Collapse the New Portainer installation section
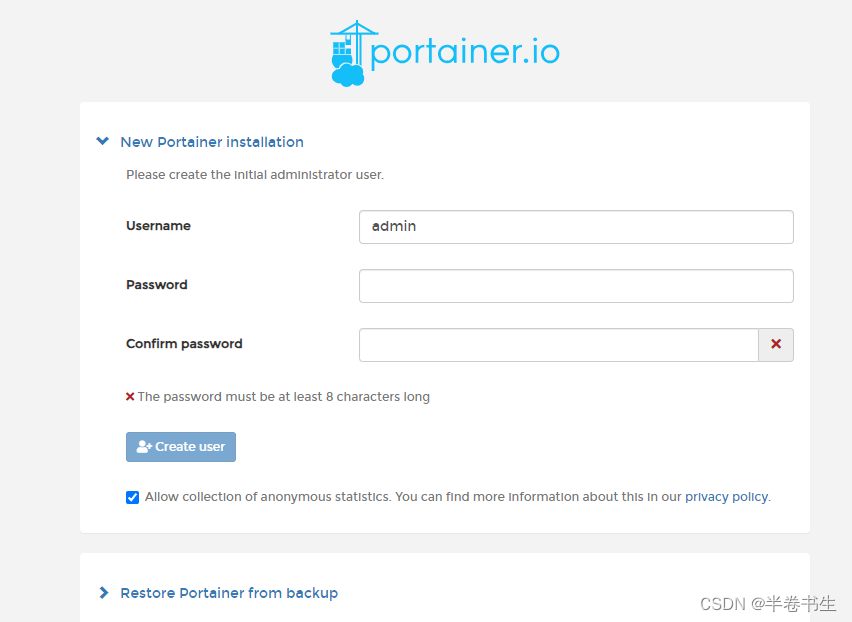This screenshot has height=622, width=852. 103,141
